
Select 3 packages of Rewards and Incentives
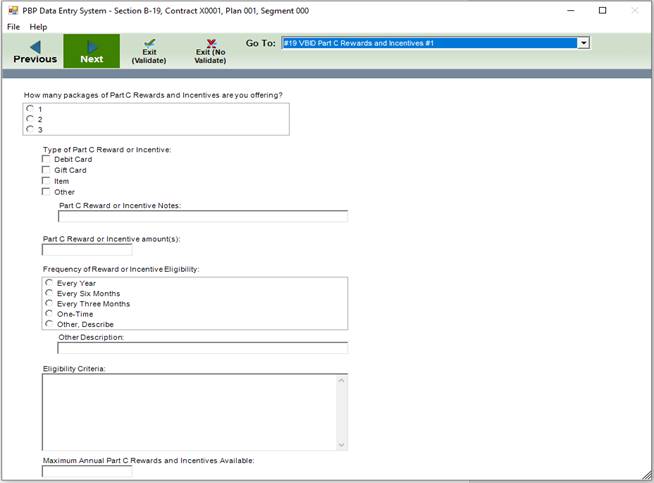[x=30, y=130]
